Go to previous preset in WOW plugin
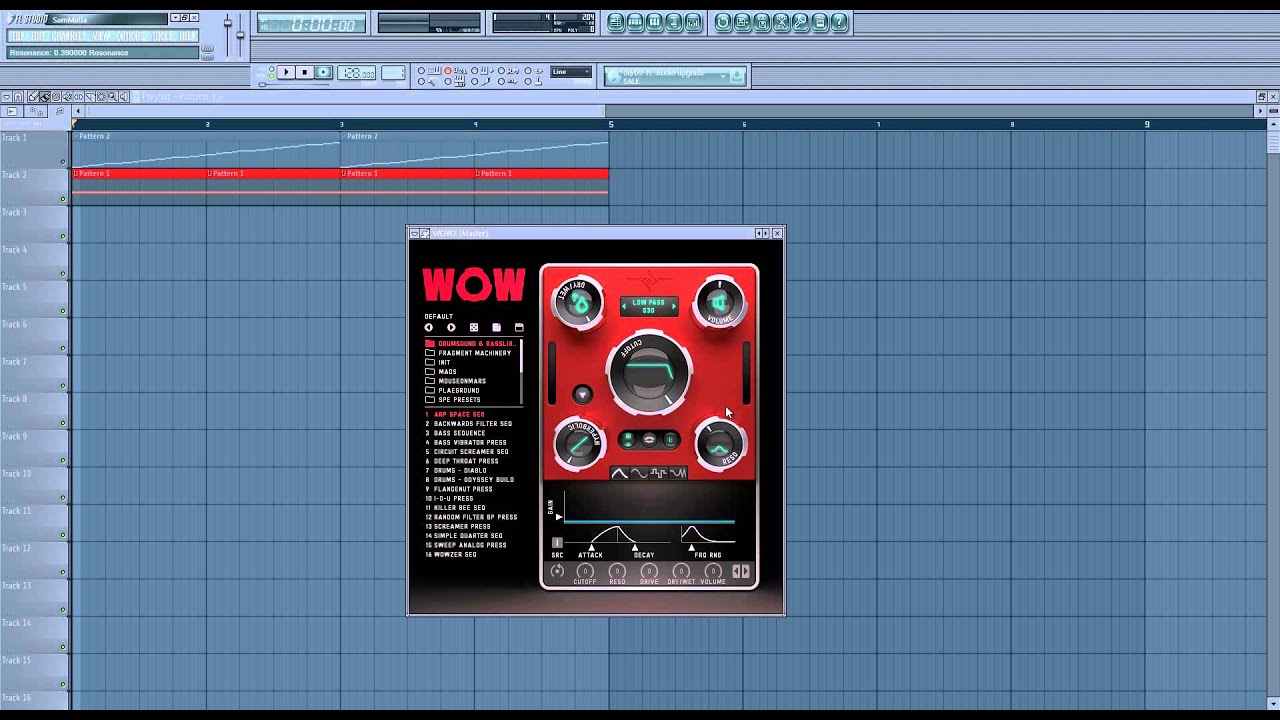Viewport: 1280px width, 720px height. point(429,327)
